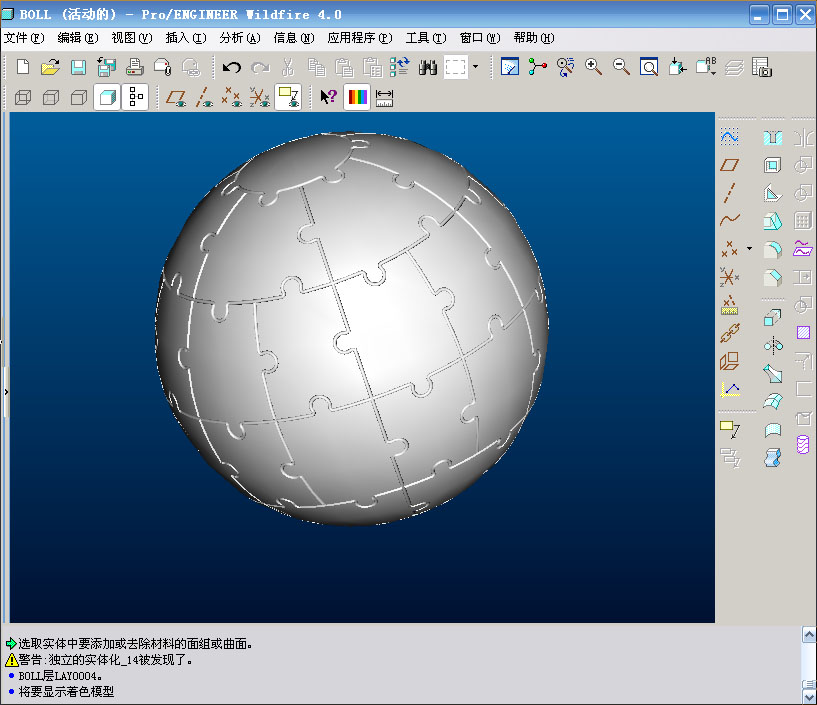Click the puzzle sphere model in viewport
Image resolution: width=817 pixels, height=705 pixels.
point(352,328)
